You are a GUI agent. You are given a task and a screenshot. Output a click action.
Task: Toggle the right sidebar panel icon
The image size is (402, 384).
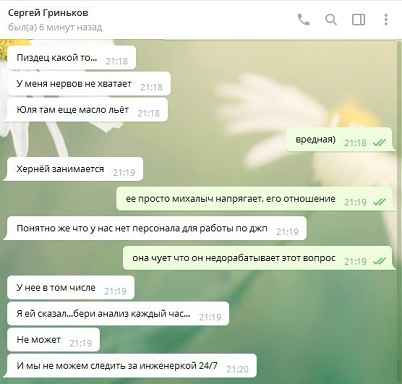(x=359, y=20)
